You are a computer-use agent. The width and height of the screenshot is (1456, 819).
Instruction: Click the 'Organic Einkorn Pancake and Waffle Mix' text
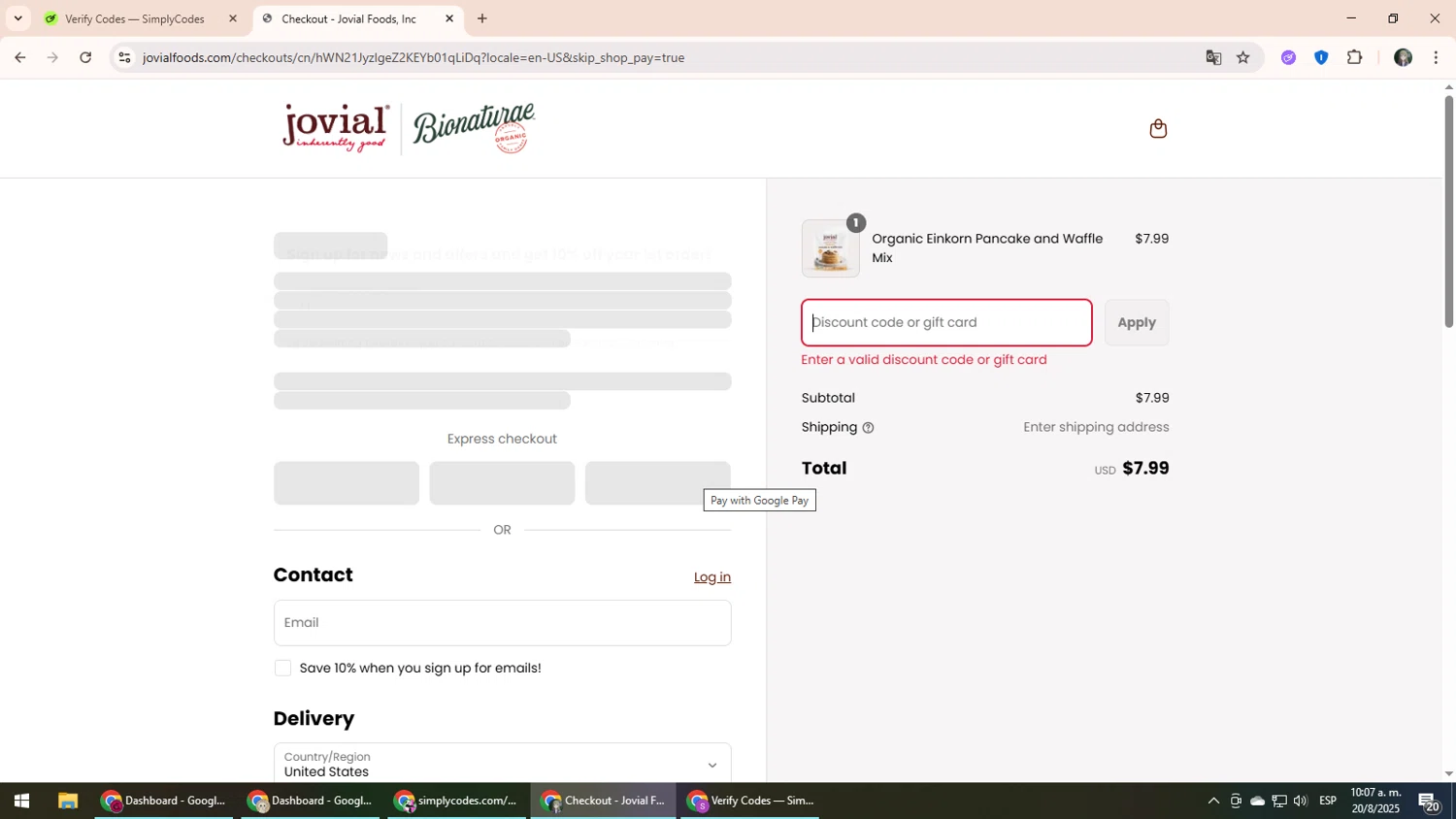tap(987, 248)
